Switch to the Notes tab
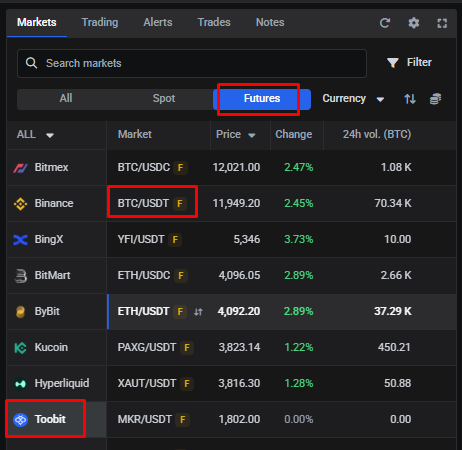The width and height of the screenshot is (462, 450). coord(270,22)
